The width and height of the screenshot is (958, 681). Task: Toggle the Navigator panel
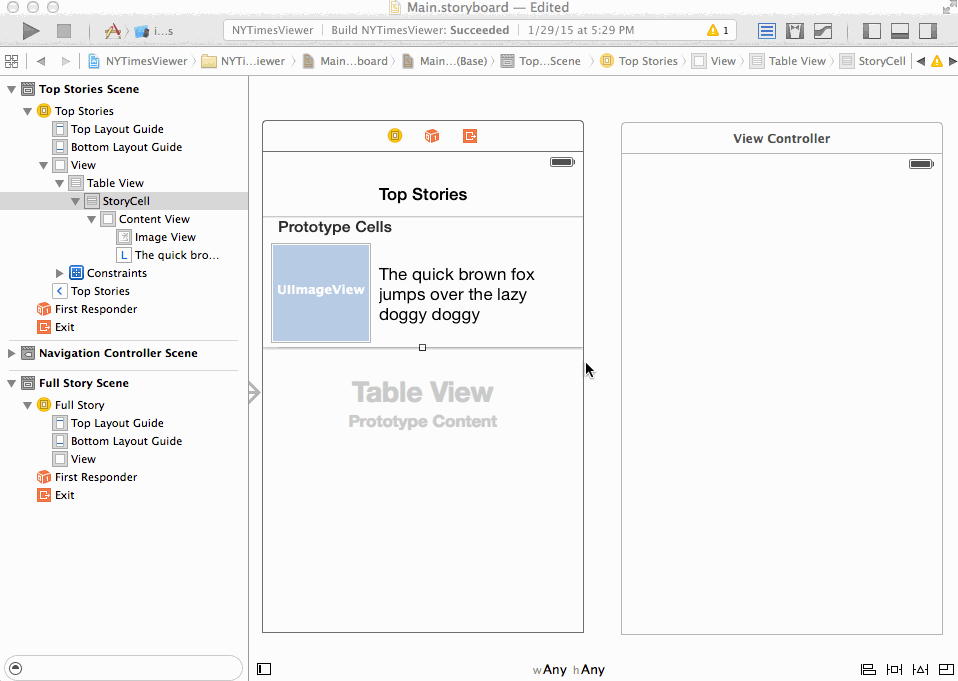coord(872,31)
